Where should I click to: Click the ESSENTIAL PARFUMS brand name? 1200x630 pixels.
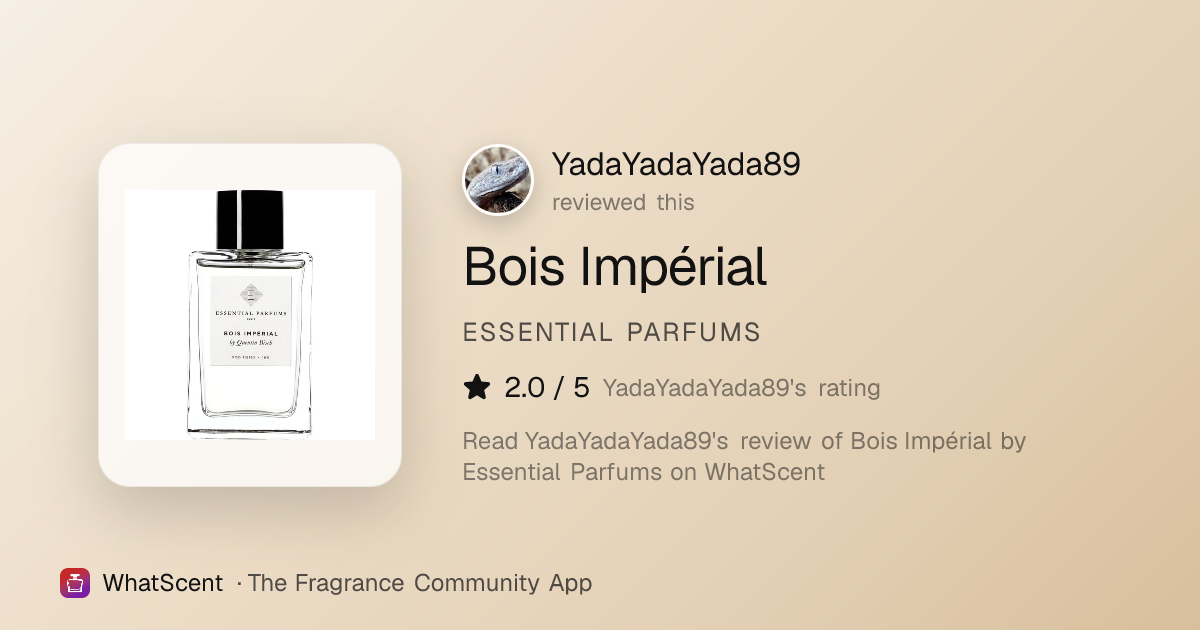(612, 333)
